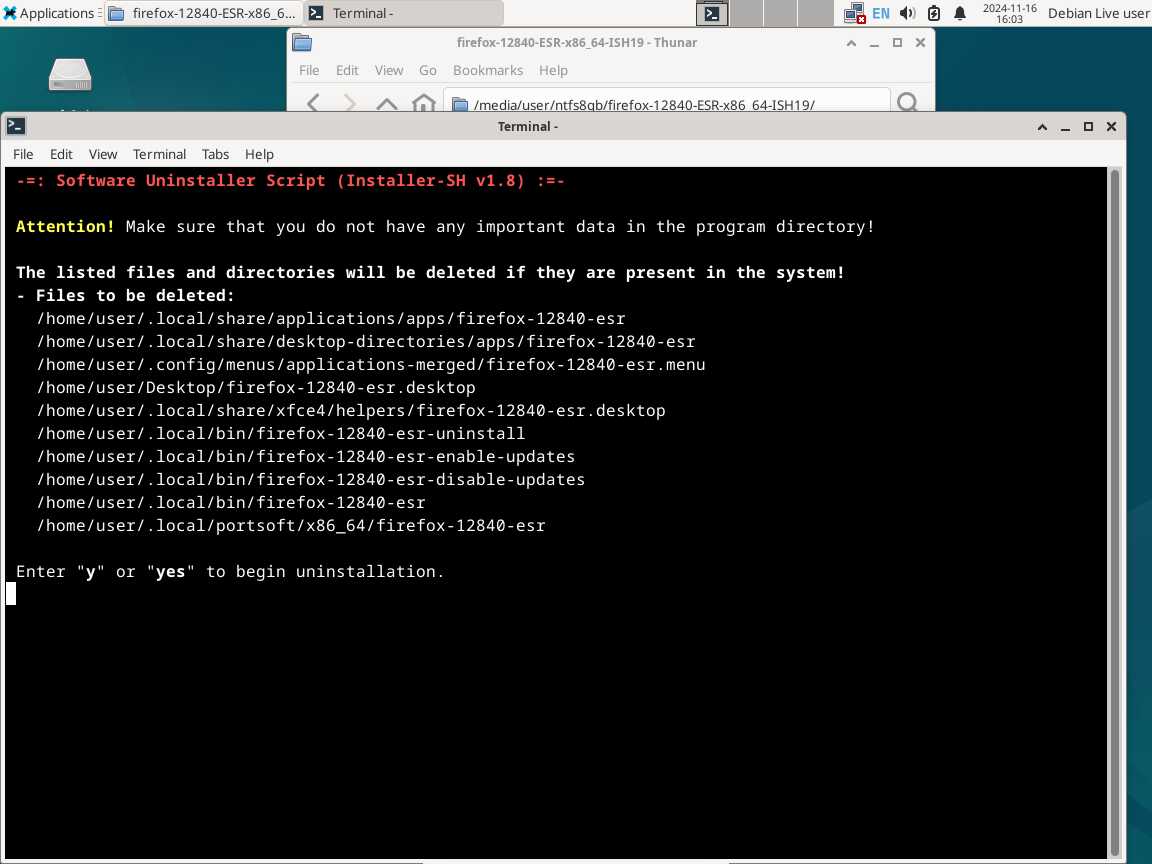1152x864 pixels.
Task: Click the terminal icon in workspace switcher
Action: pyautogui.click(x=712, y=13)
